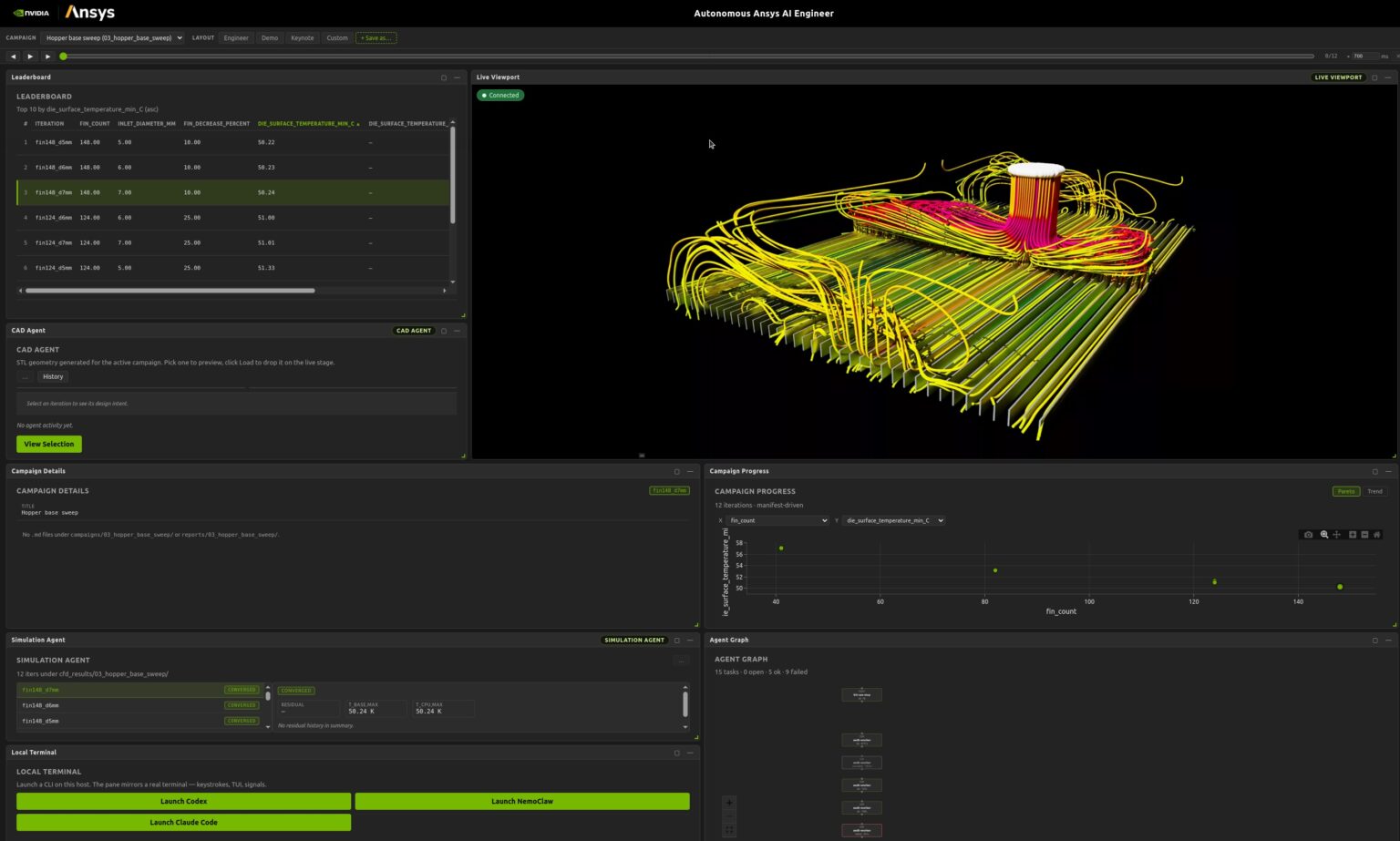The width and height of the screenshot is (1400, 841).
Task: Click View Selection in CAD Agent
Action: (49, 444)
